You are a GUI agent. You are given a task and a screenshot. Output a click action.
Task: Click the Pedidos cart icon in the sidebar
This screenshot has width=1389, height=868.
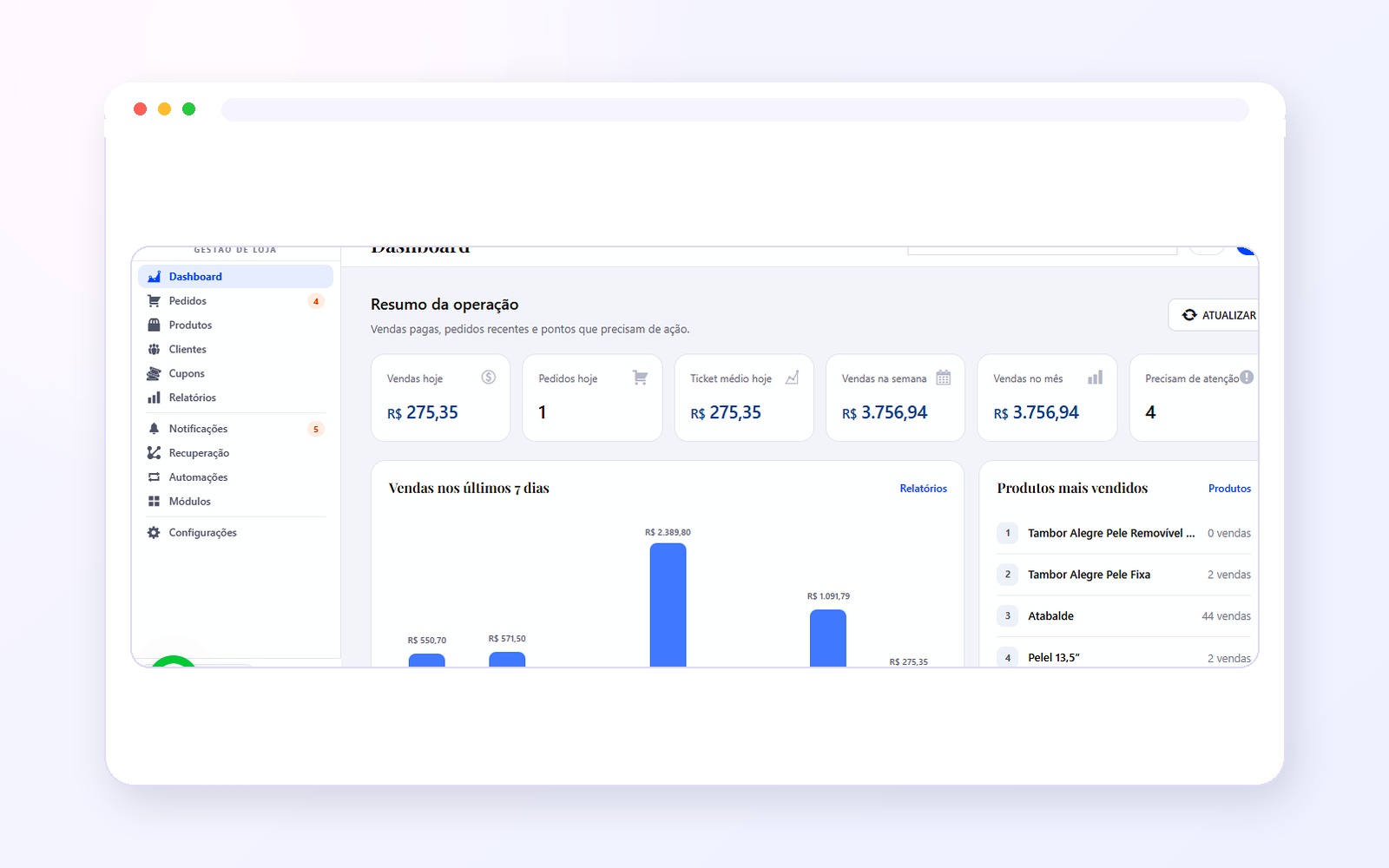coord(154,301)
